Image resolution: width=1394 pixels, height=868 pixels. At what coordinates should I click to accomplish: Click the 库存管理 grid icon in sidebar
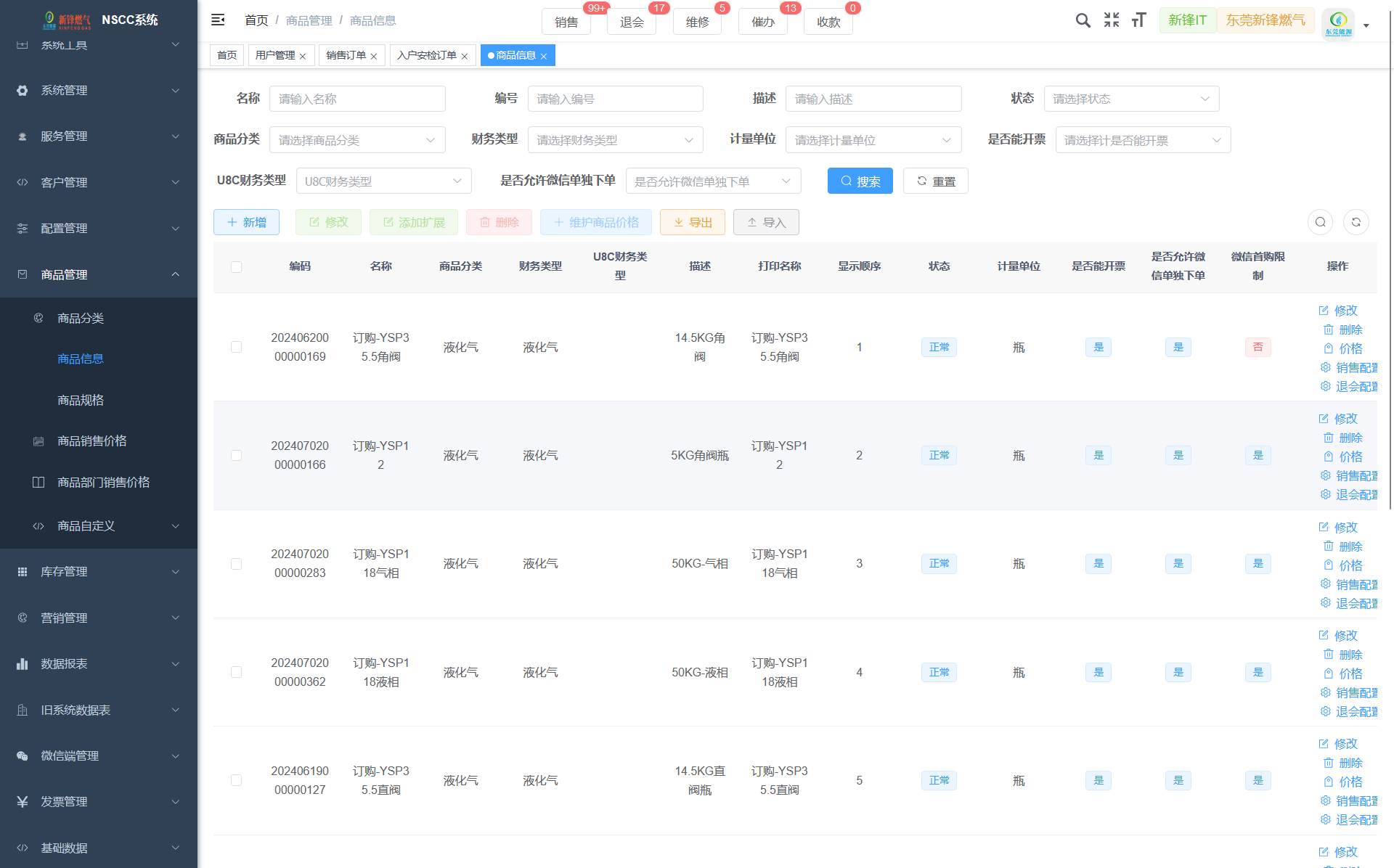coord(23,572)
